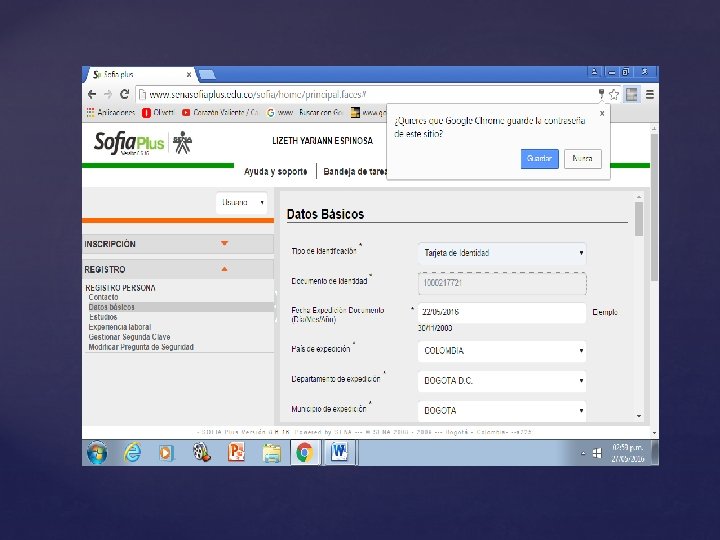Viewport: 720px width, 540px height.
Task: Click the browser forward arrow
Action: pyautogui.click(x=108, y=95)
